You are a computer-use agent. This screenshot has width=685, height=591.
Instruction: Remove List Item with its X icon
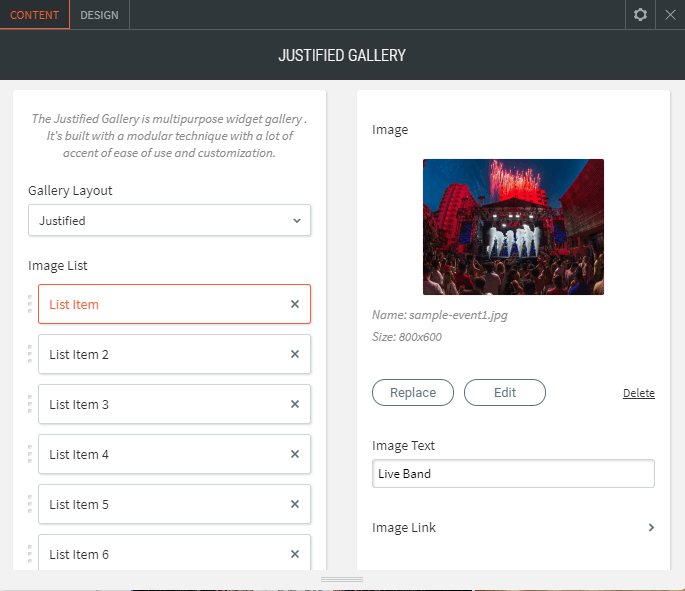[295, 304]
